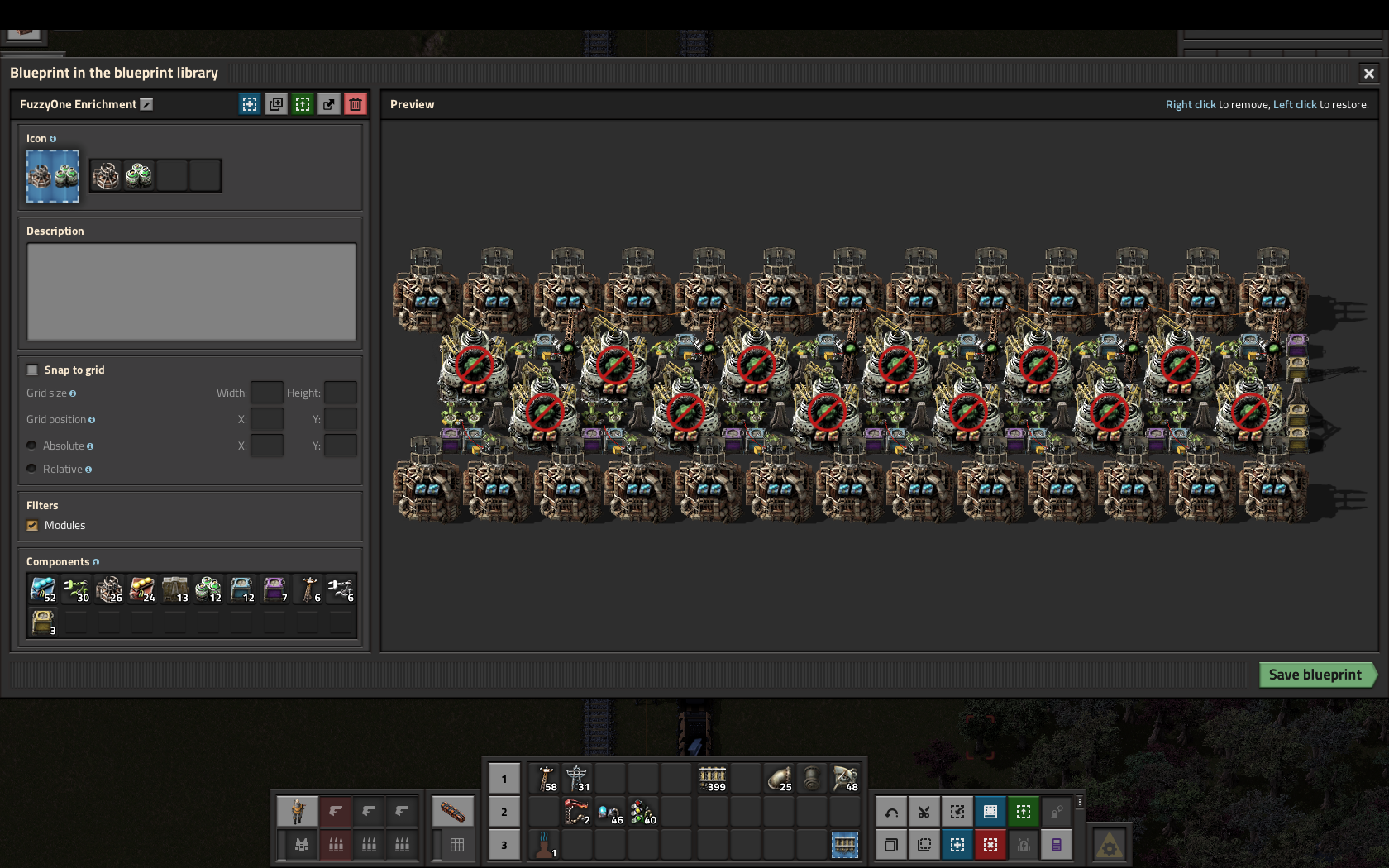Click the third empty icon slot

pyautogui.click(x=172, y=175)
